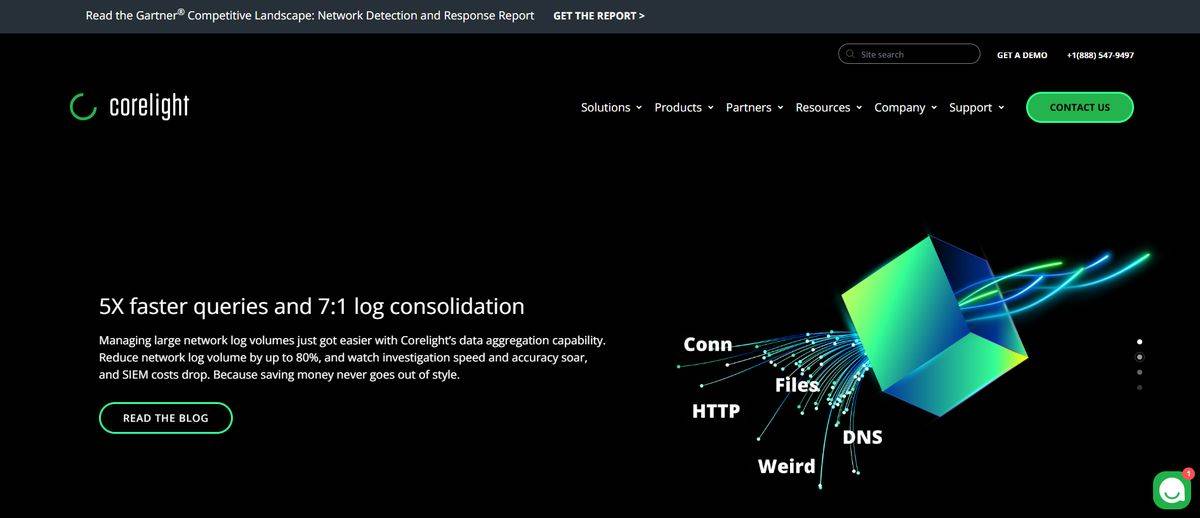
Task: Open the chat widget icon
Action: 1169,489
